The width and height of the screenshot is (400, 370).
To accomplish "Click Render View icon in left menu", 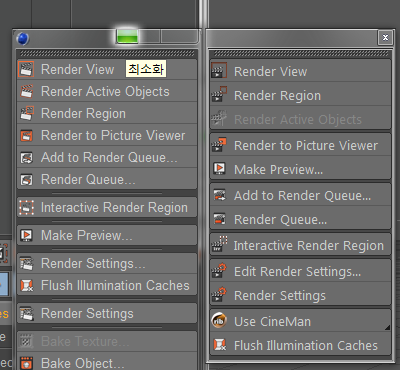I will coord(26,69).
